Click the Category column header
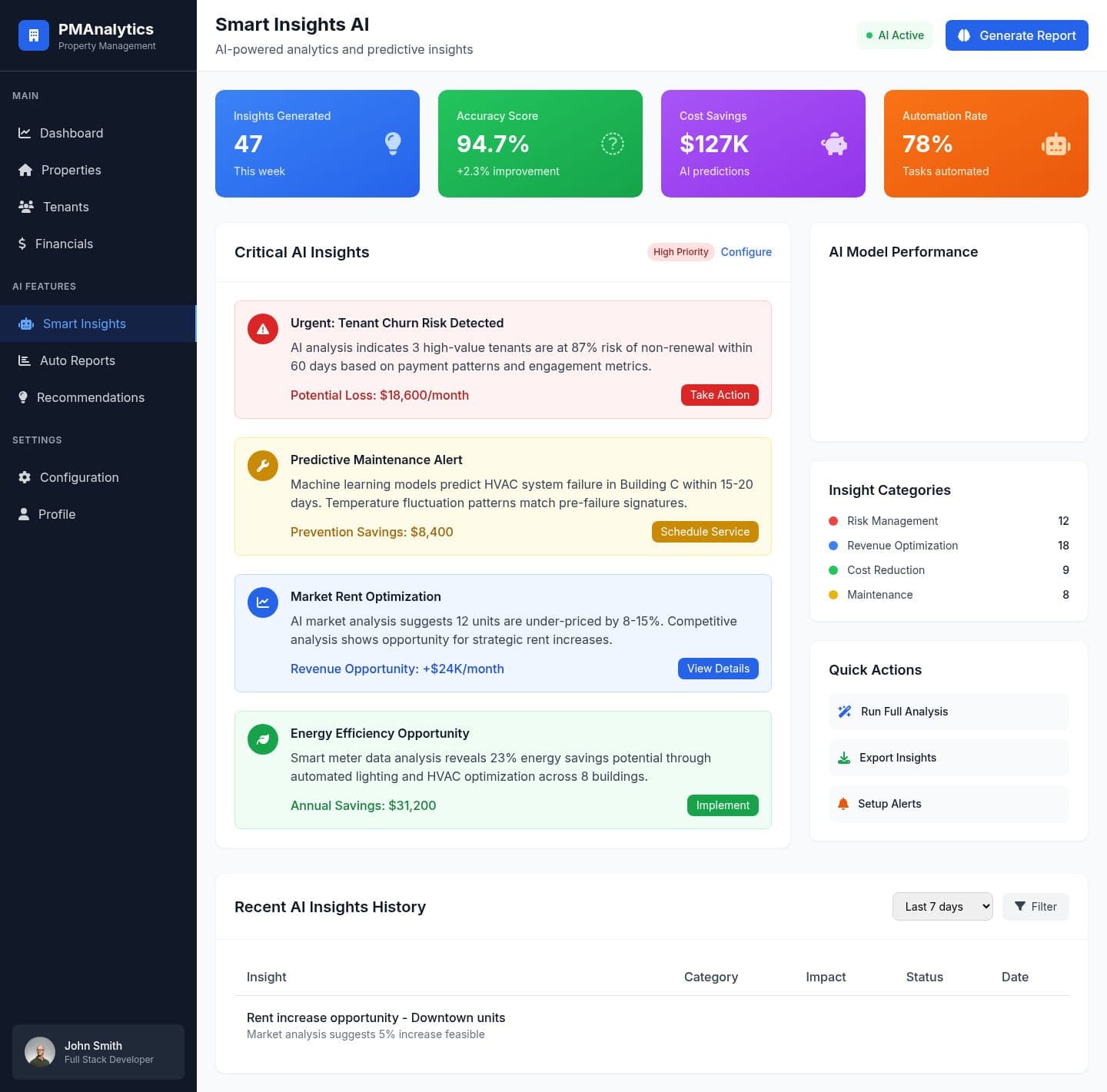 [x=711, y=977]
